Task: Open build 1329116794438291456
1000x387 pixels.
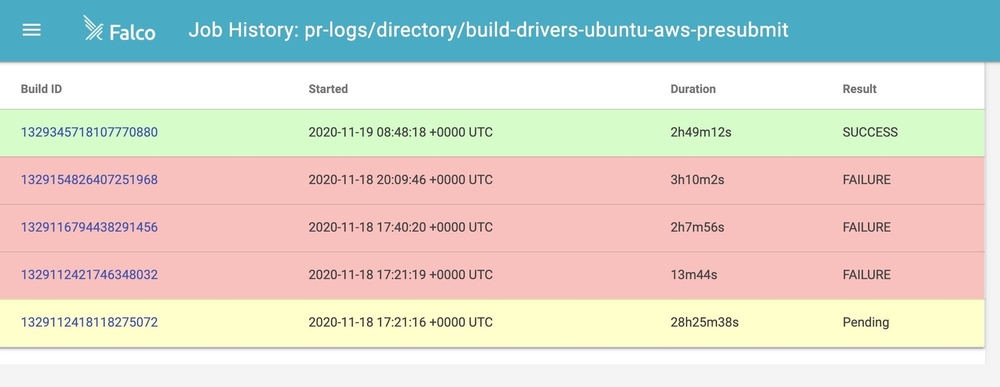Action: [89, 228]
